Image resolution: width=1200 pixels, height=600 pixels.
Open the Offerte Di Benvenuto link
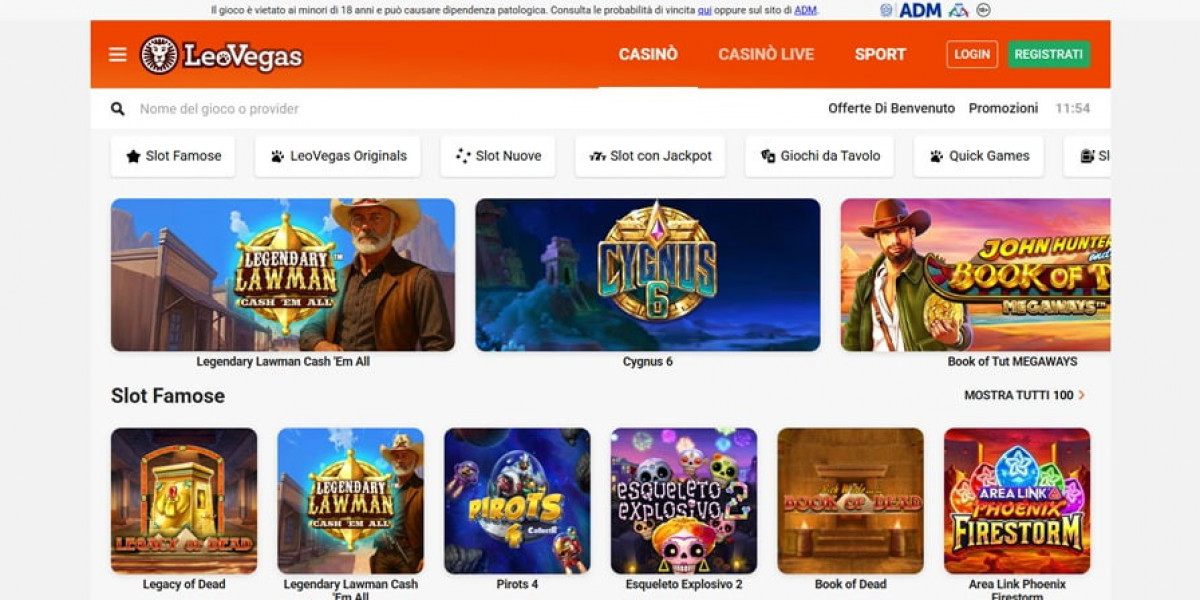click(x=891, y=108)
